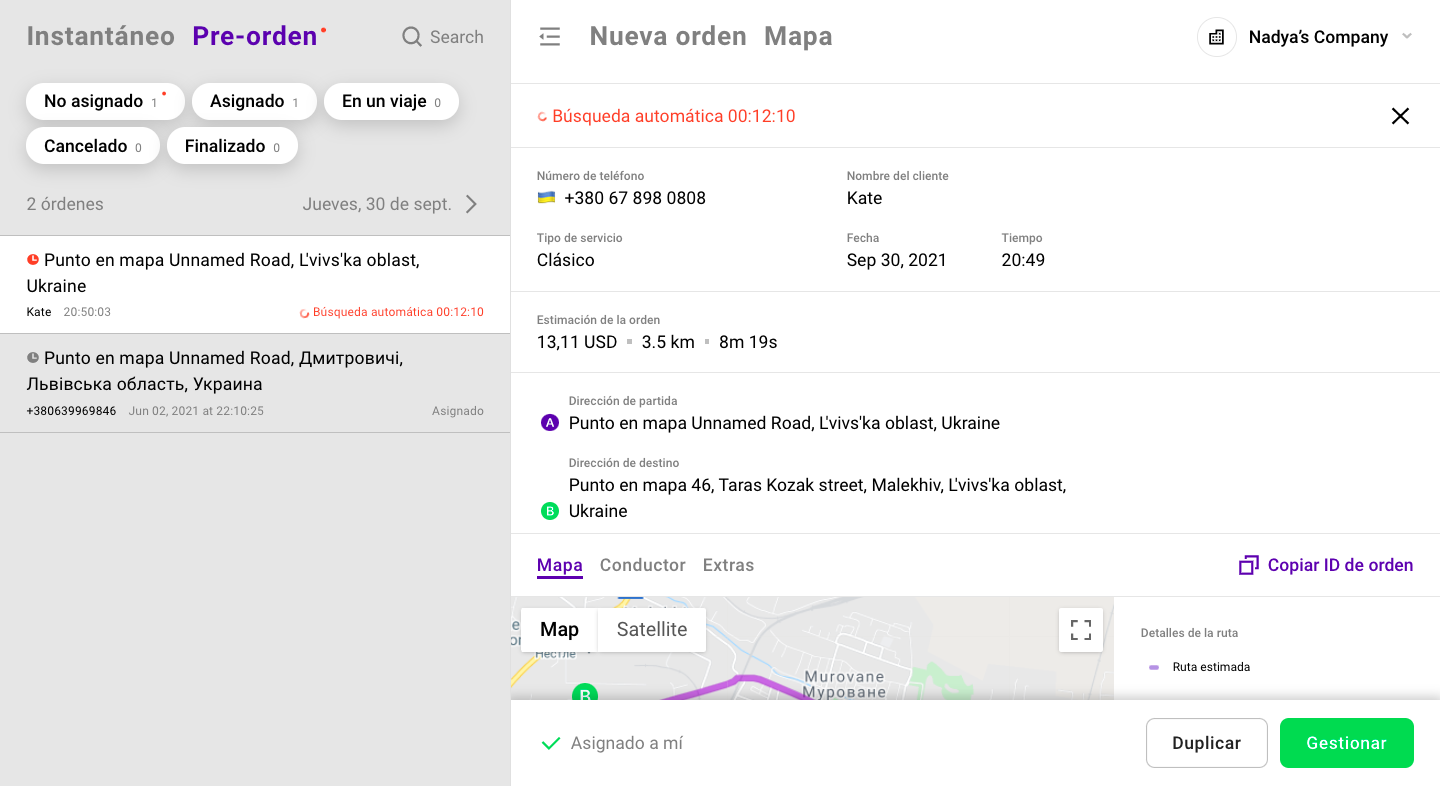Click the 2 órdenes count label
The width and height of the screenshot is (1440, 786).
65,204
